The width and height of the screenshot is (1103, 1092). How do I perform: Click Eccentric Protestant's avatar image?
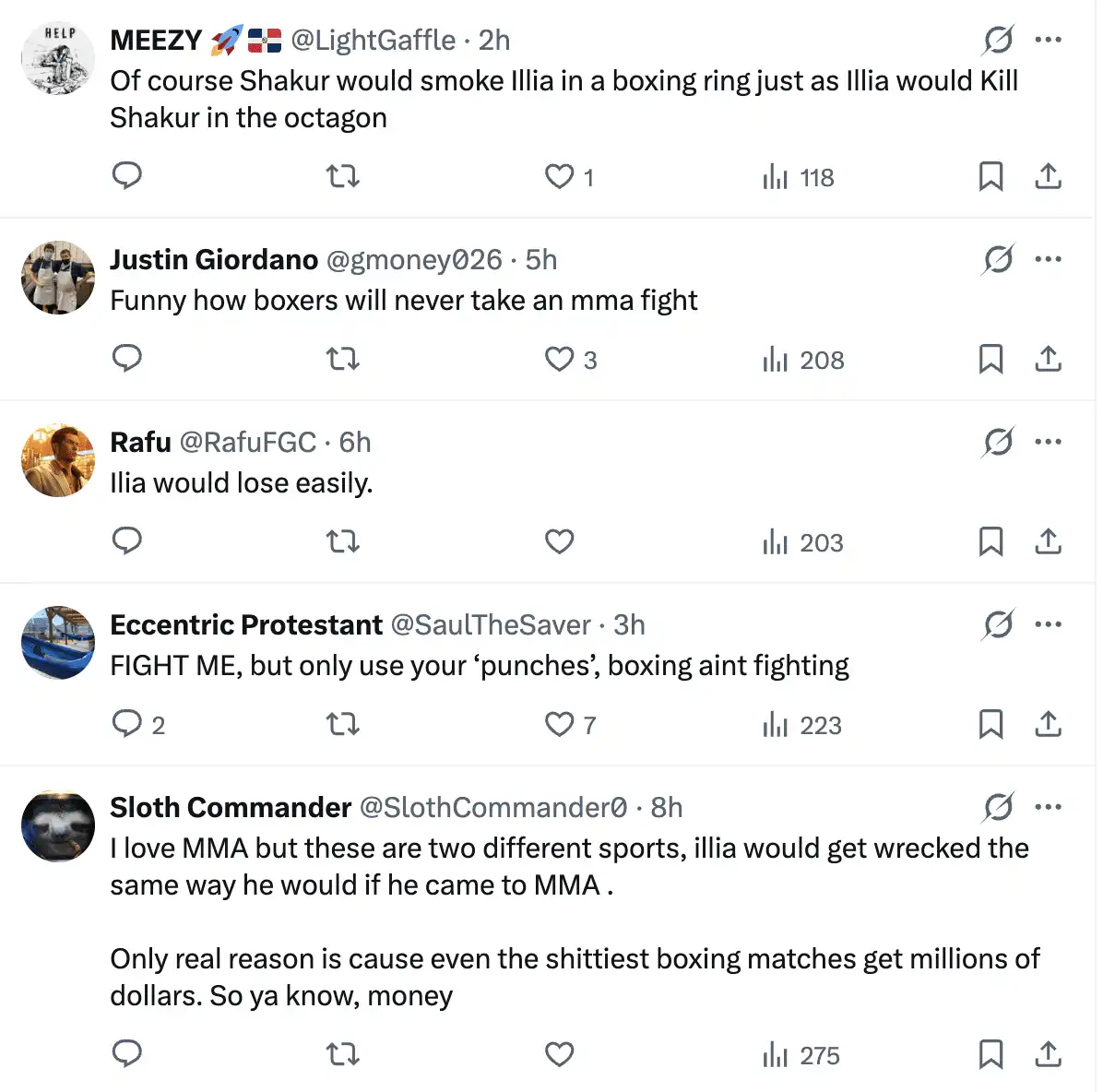(x=58, y=643)
